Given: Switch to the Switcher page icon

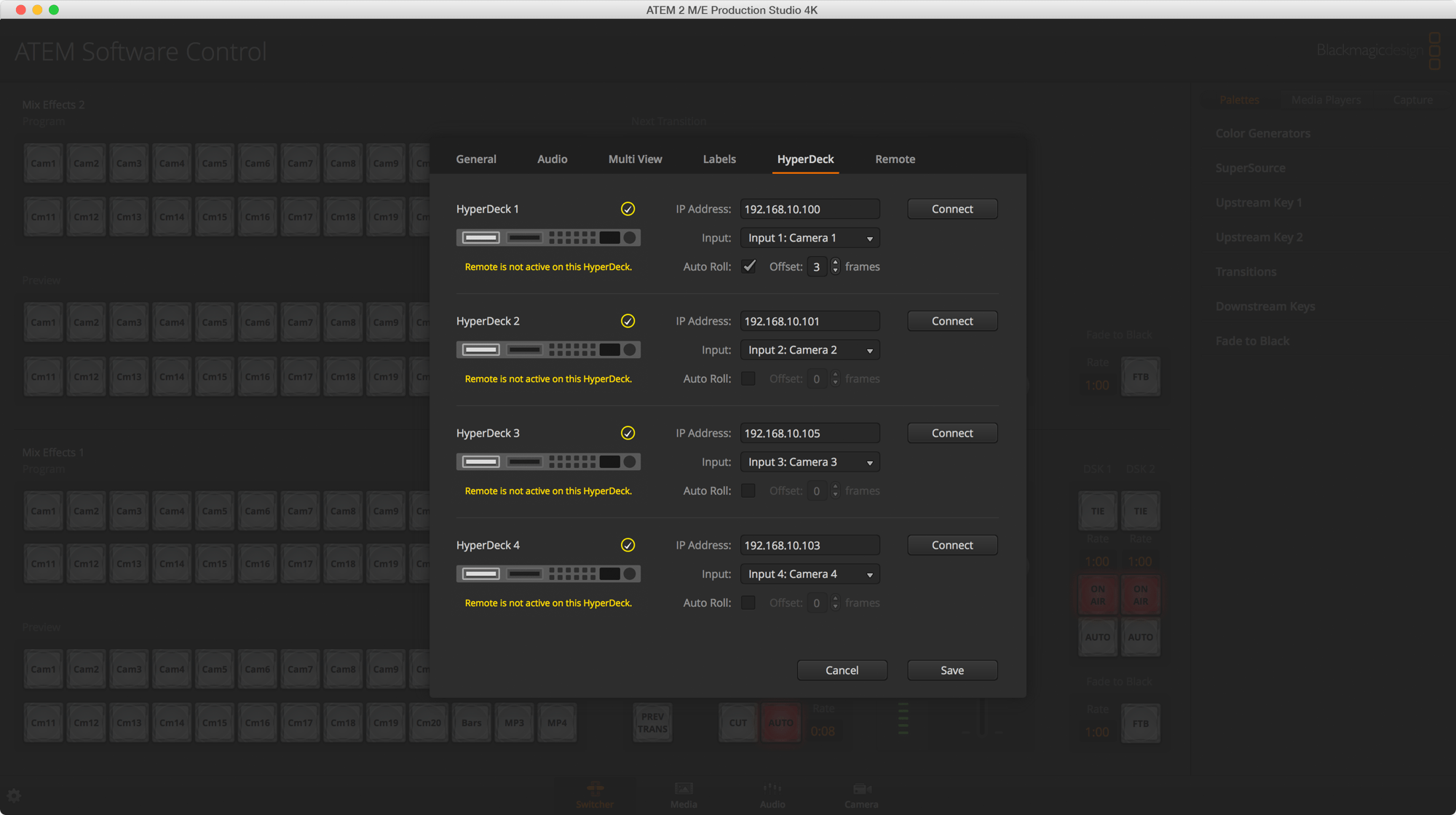Looking at the screenshot, I should (x=595, y=795).
